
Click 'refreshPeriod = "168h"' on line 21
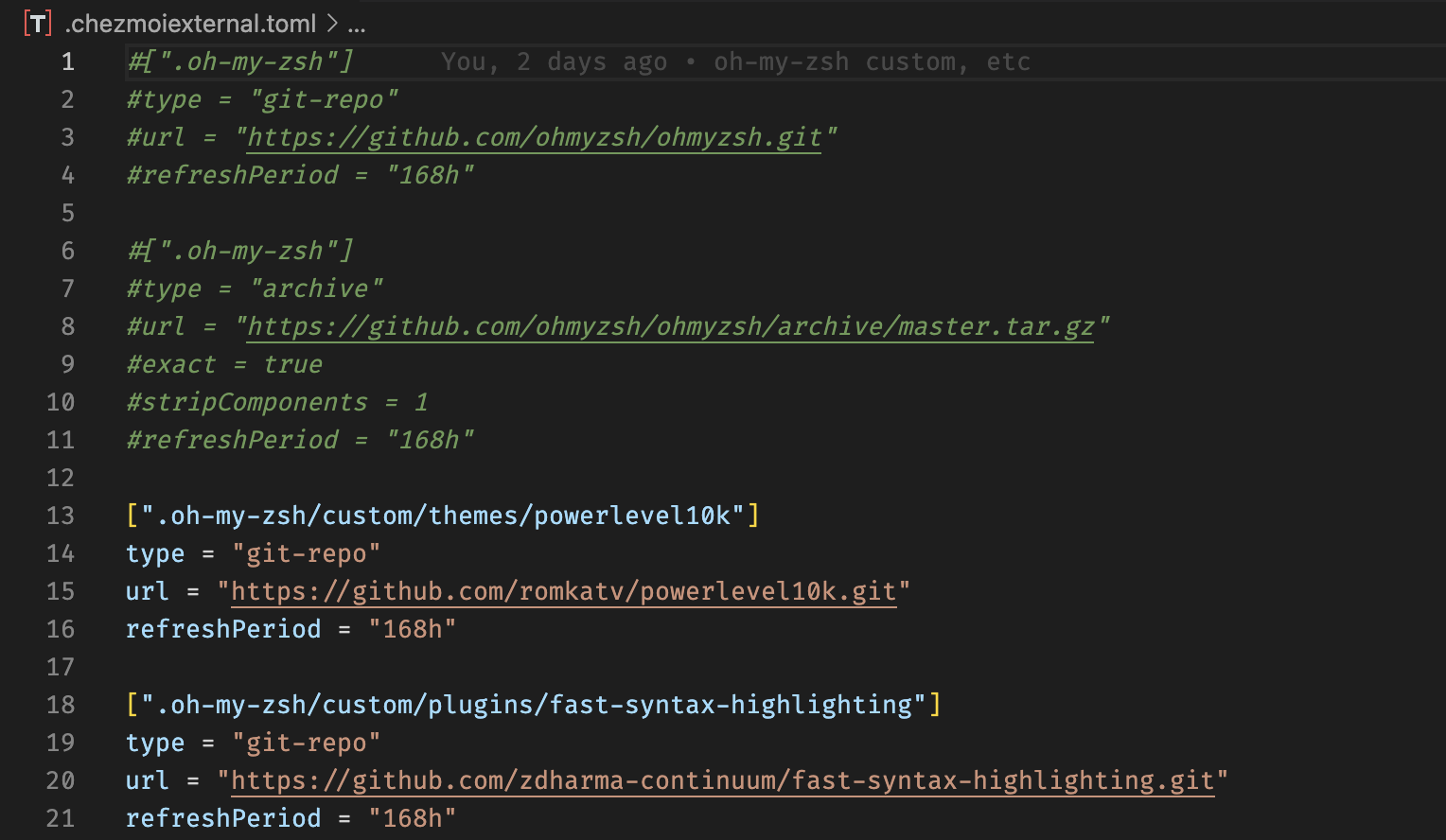click(291, 818)
